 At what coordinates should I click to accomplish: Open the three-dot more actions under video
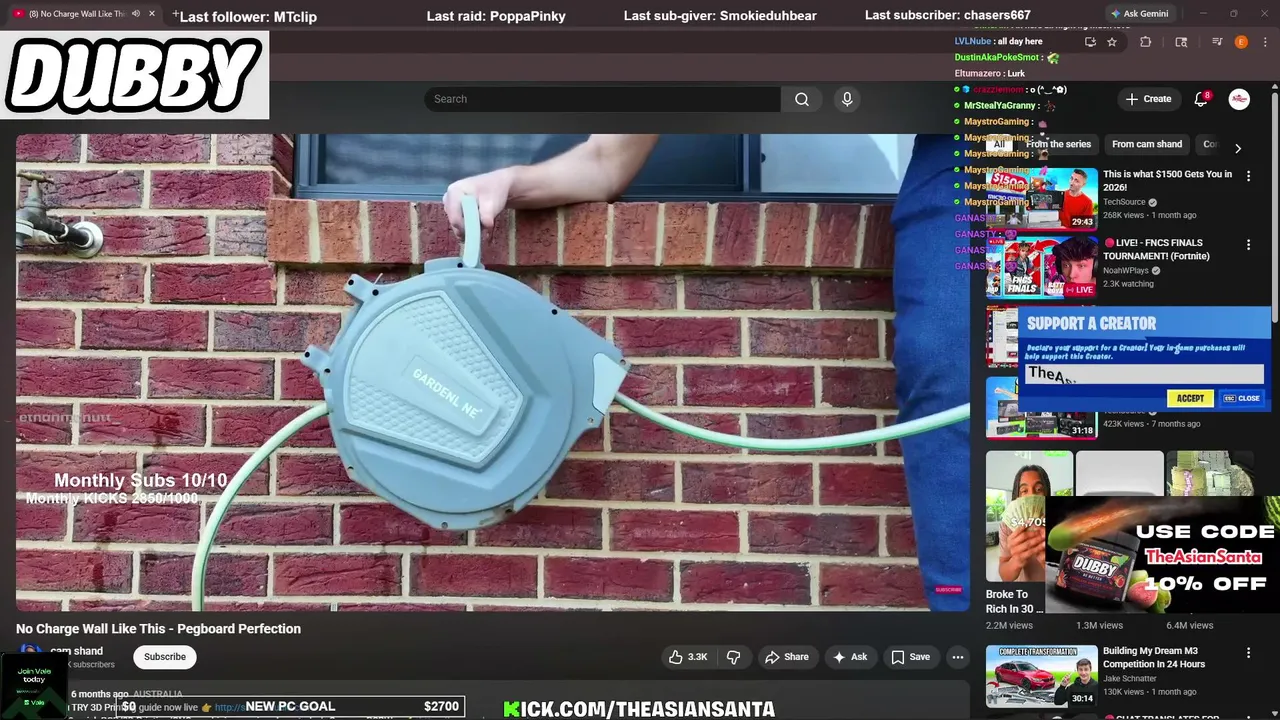click(x=958, y=657)
